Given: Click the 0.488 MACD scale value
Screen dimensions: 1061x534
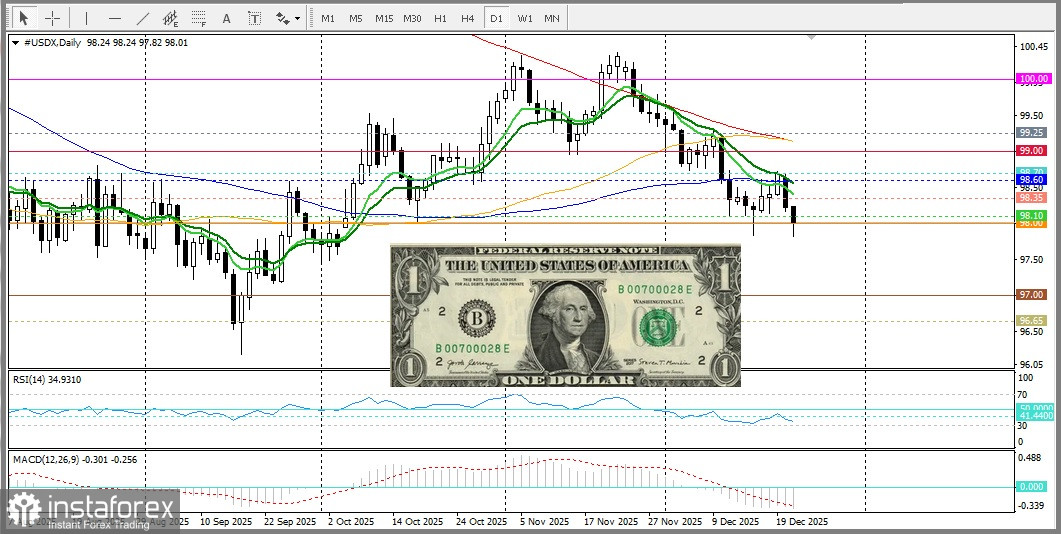Looking at the screenshot, I should 1031,458.
